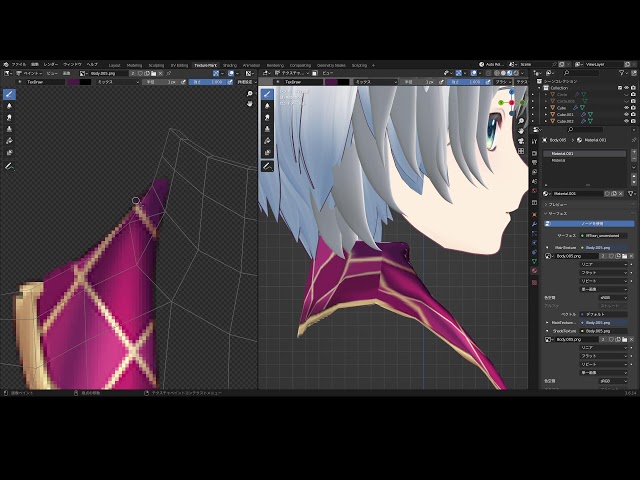This screenshot has height=480, width=640.
Task: Open the Help menu
Action: 92,64
